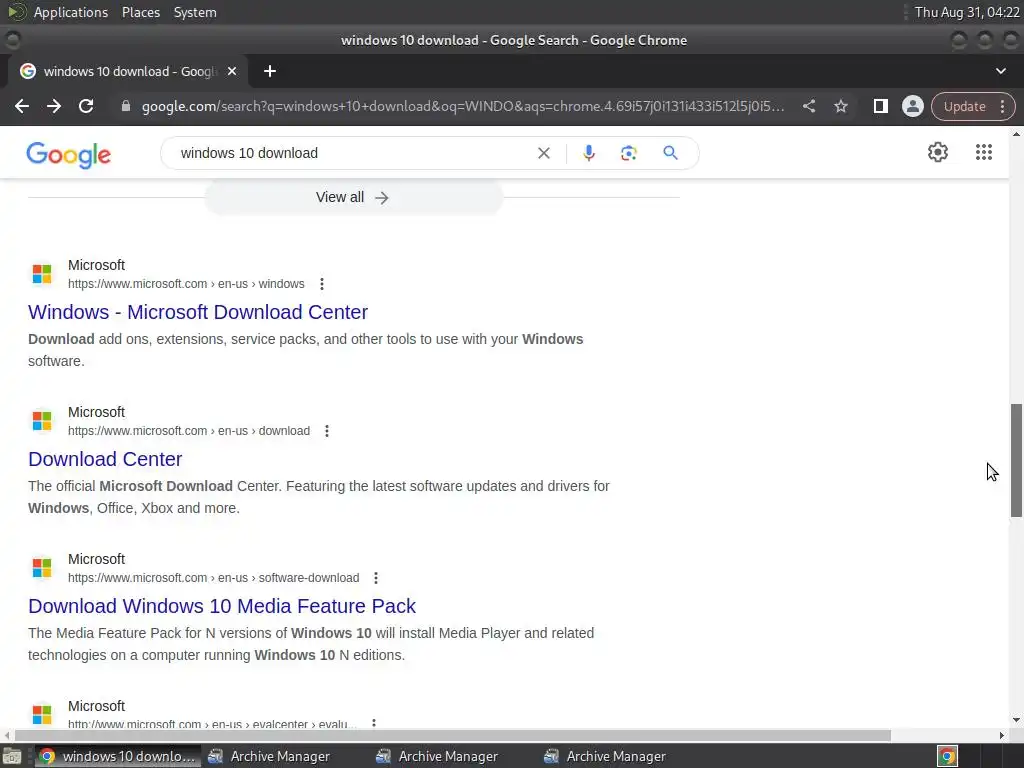This screenshot has height=768, width=1024.
Task: Open a new Chrome tab
Action: 270,71
